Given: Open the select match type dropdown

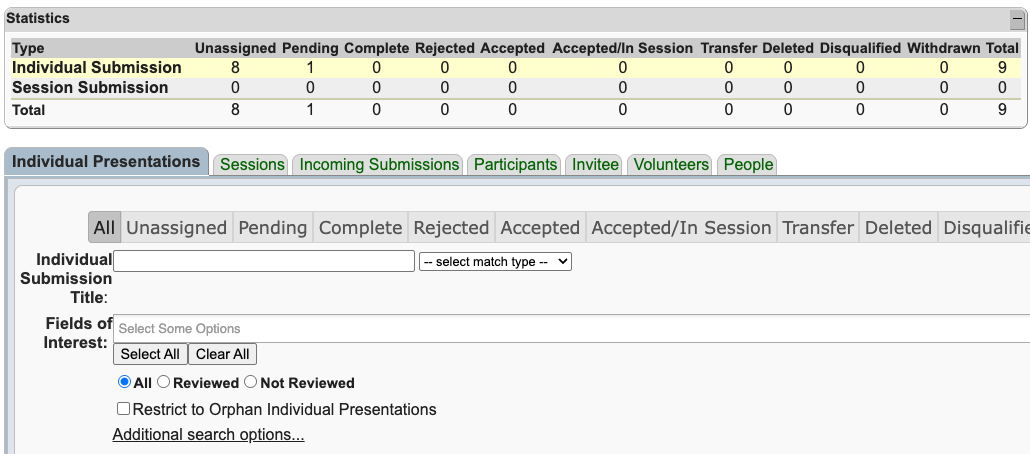Looking at the screenshot, I should [495, 261].
